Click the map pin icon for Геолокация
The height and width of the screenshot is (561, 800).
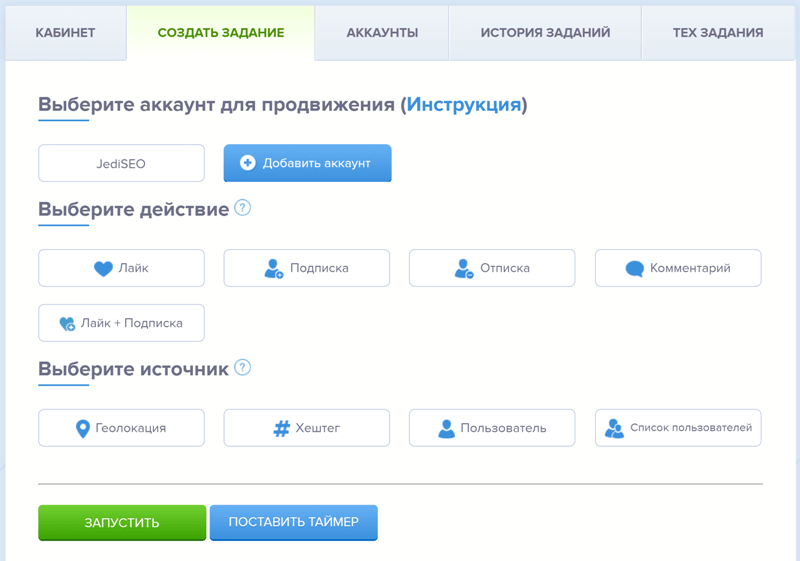tap(83, 429)
